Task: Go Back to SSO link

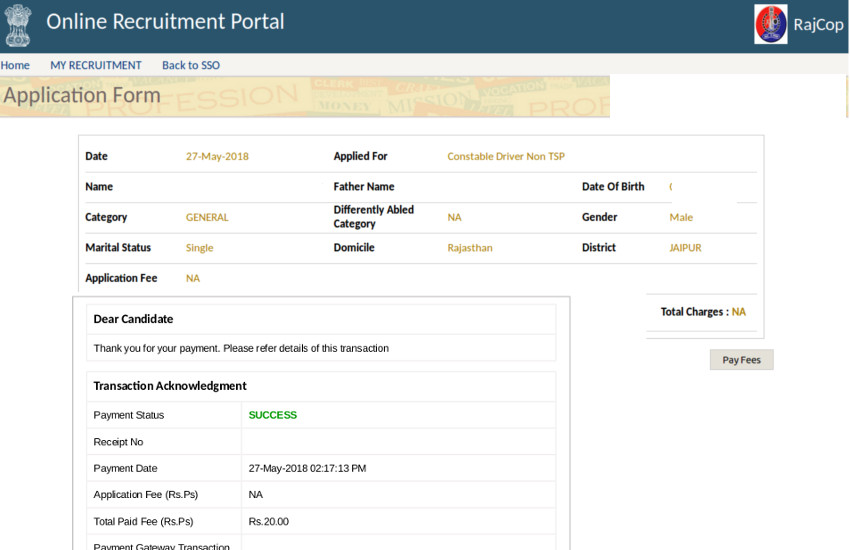Action: point(191,65)
